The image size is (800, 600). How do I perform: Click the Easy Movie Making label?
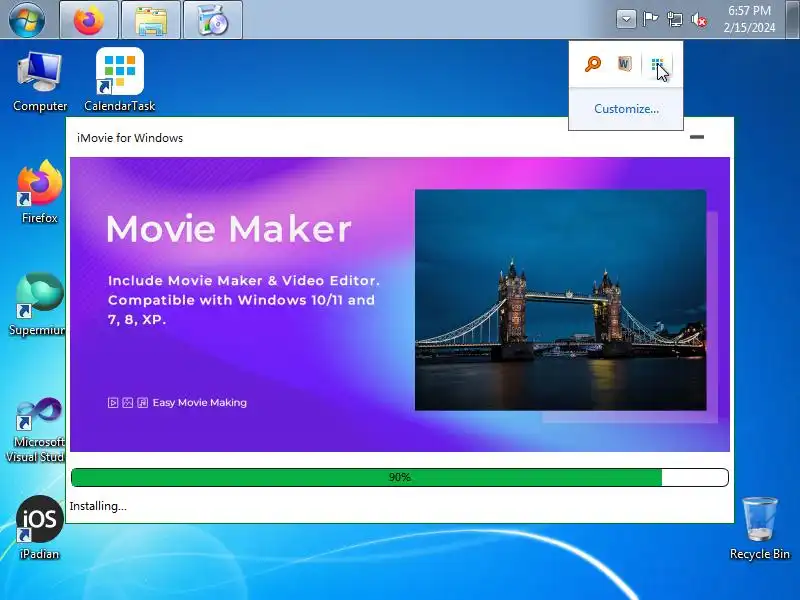pyautogui.click(x=199, y=403)
